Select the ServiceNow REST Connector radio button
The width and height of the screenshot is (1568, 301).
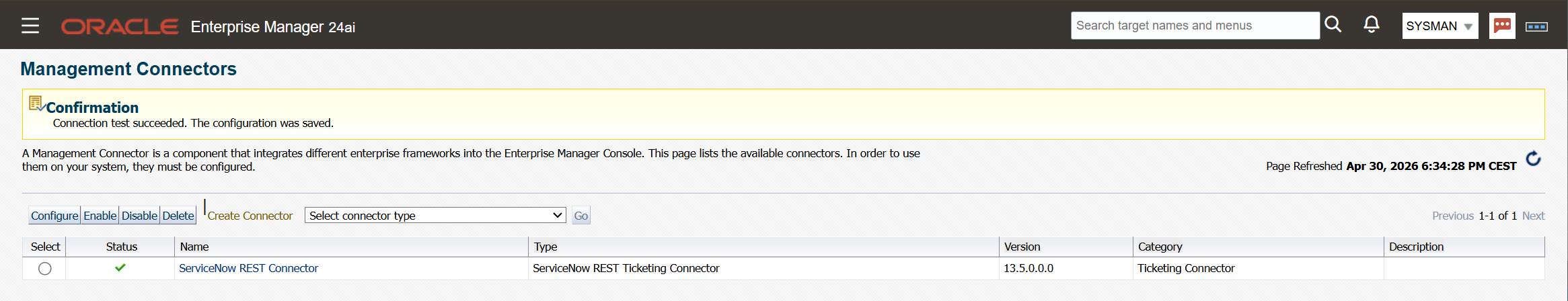coord(45,269)
